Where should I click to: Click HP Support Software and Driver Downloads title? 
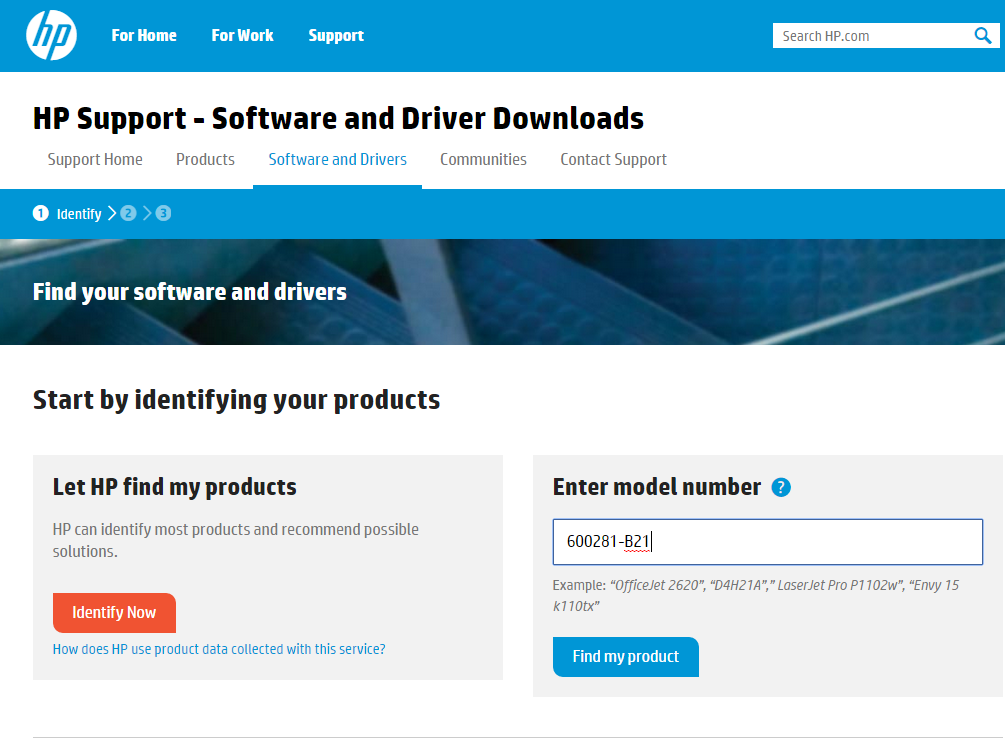338,119
